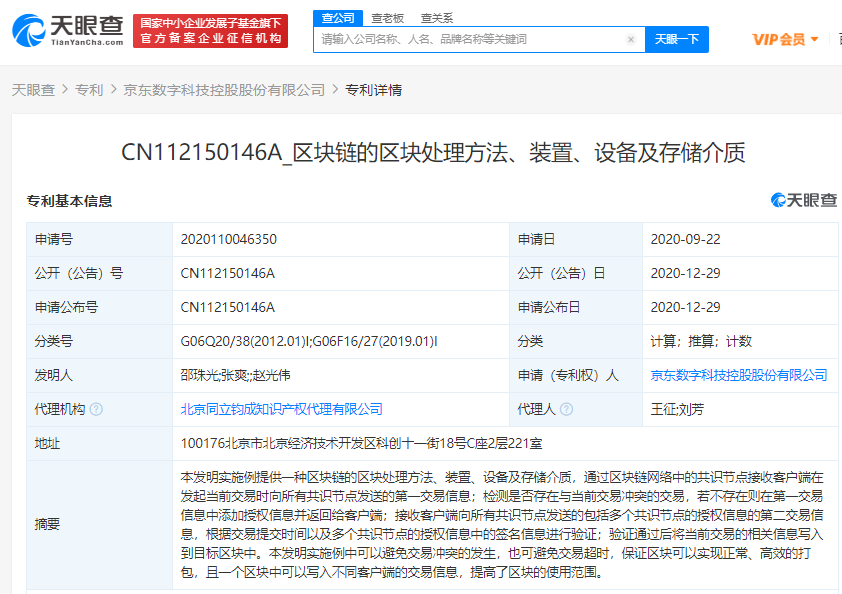Click the 专利基本信息 section heading
The height and width of the screenshot is (594, 842).
69,201
